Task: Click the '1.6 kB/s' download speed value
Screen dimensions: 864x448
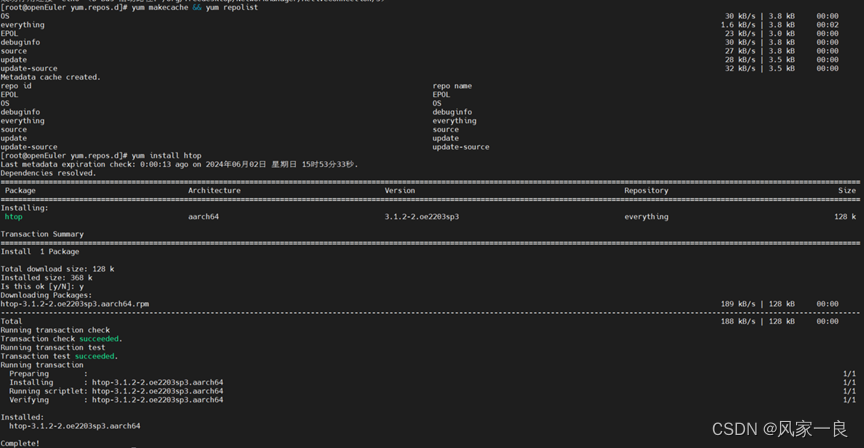Action: coord(738,25)
